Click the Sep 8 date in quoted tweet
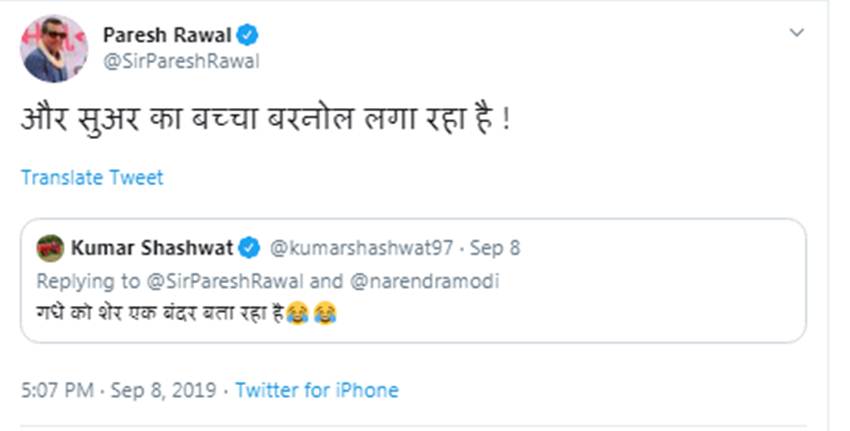The image size is (850, 431). click(x=493, y=248)
